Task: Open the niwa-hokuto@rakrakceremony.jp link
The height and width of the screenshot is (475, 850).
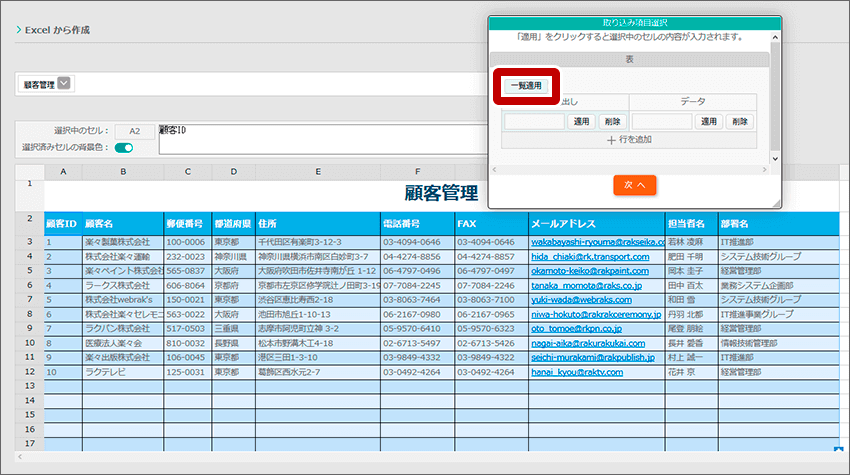Action: coord(596,314)
